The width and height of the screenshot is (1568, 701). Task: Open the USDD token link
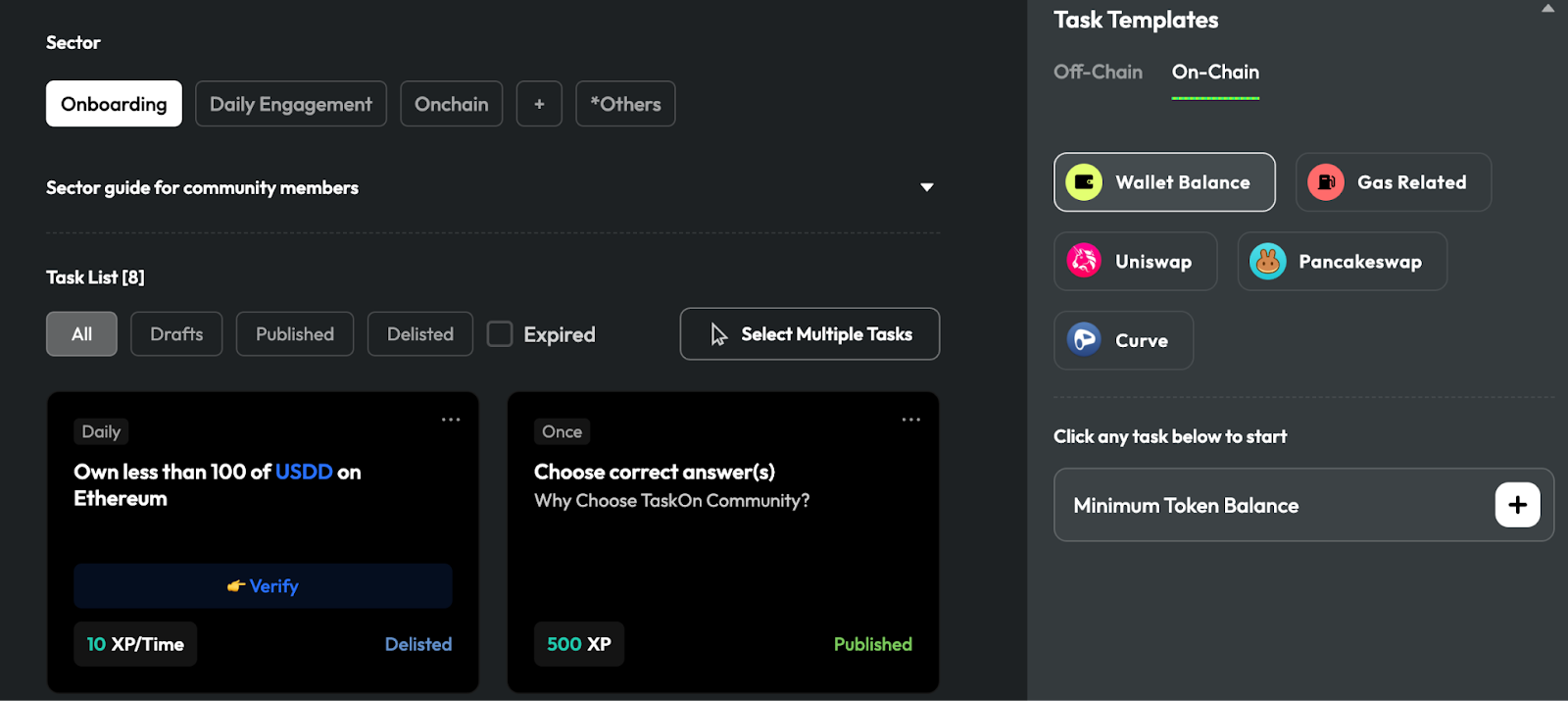click(304, 472)
